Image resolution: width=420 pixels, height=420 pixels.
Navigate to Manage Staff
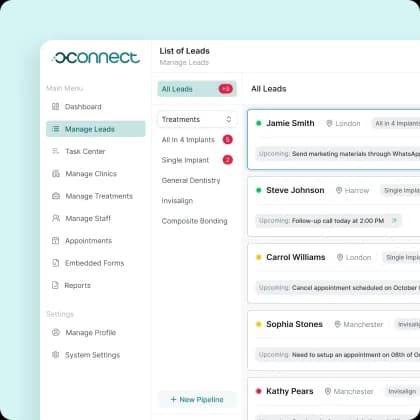click(x=96, y=218)
